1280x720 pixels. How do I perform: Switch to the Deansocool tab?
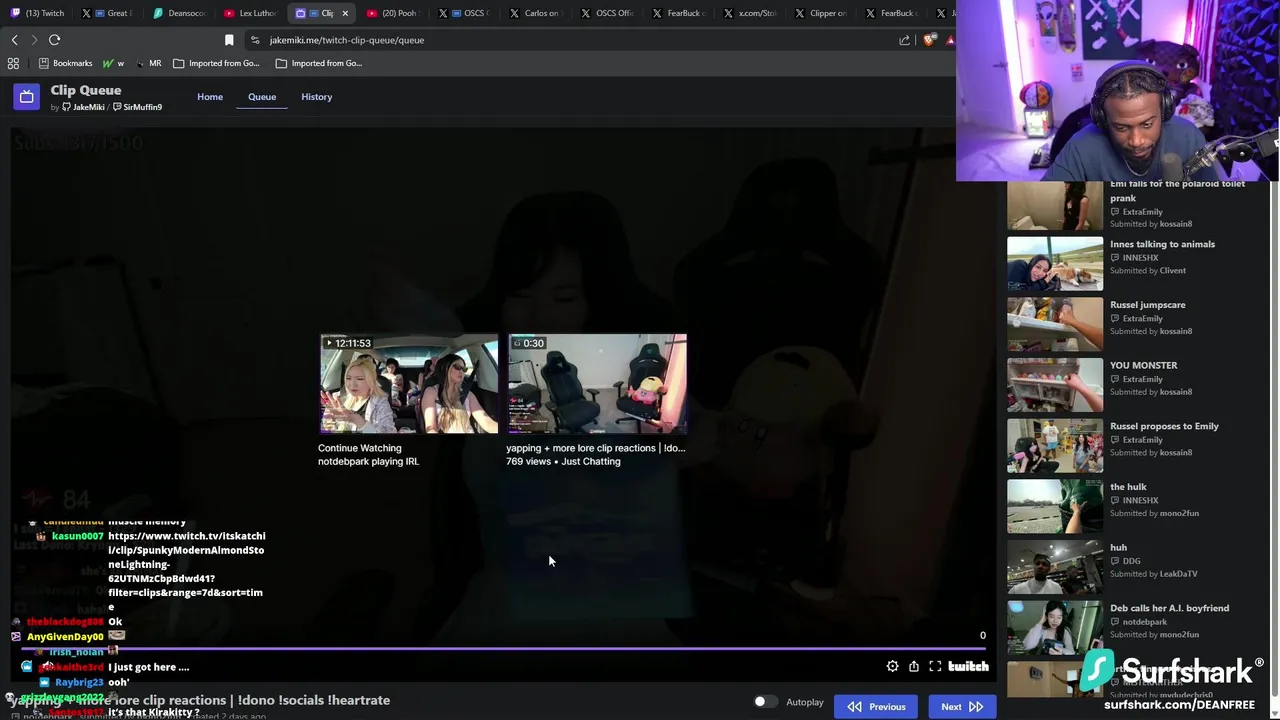[179, 13]
